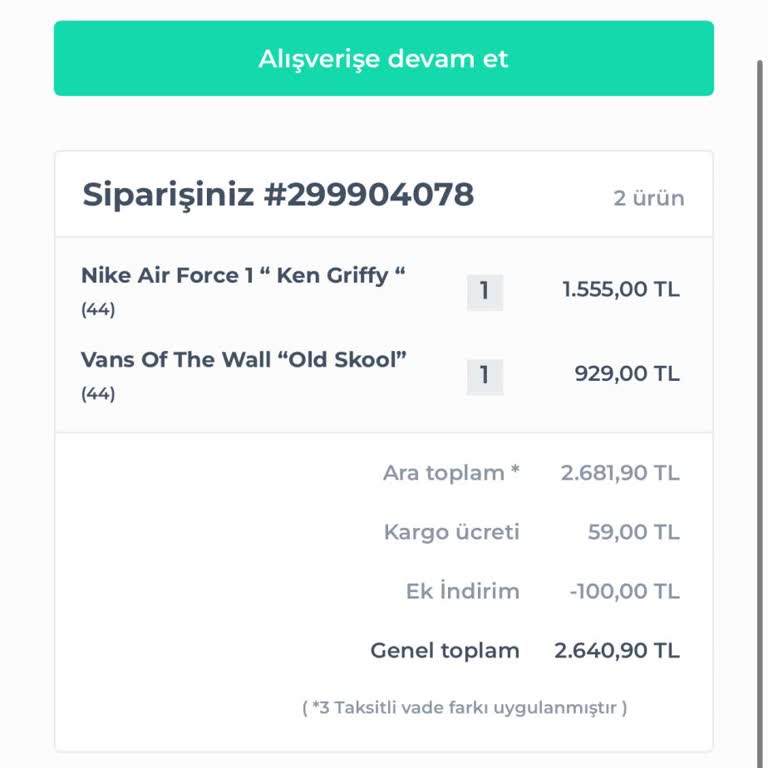Click the 929,00 TL Vans price
The width and height of the screenshot is (768, 768).
tap(626, 374)
